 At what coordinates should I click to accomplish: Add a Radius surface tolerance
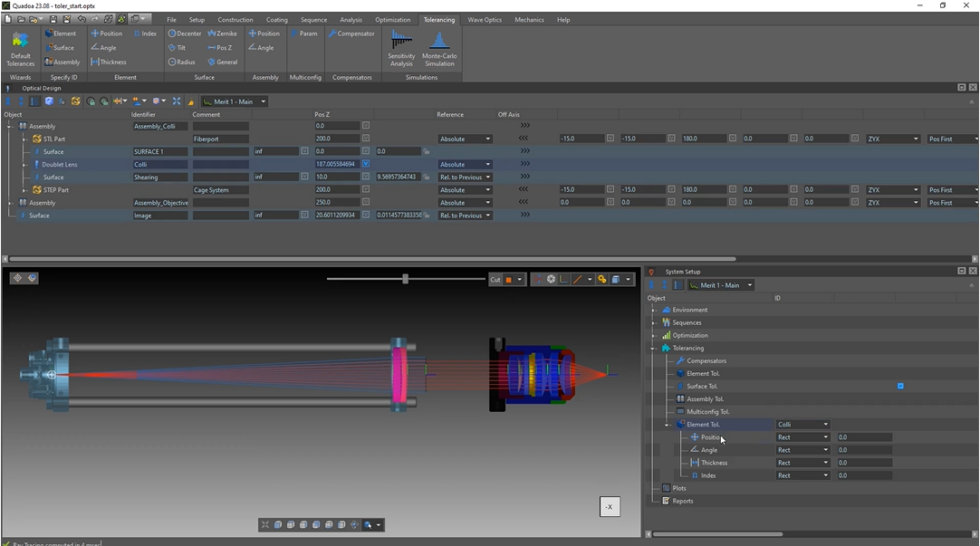(182, 62)
